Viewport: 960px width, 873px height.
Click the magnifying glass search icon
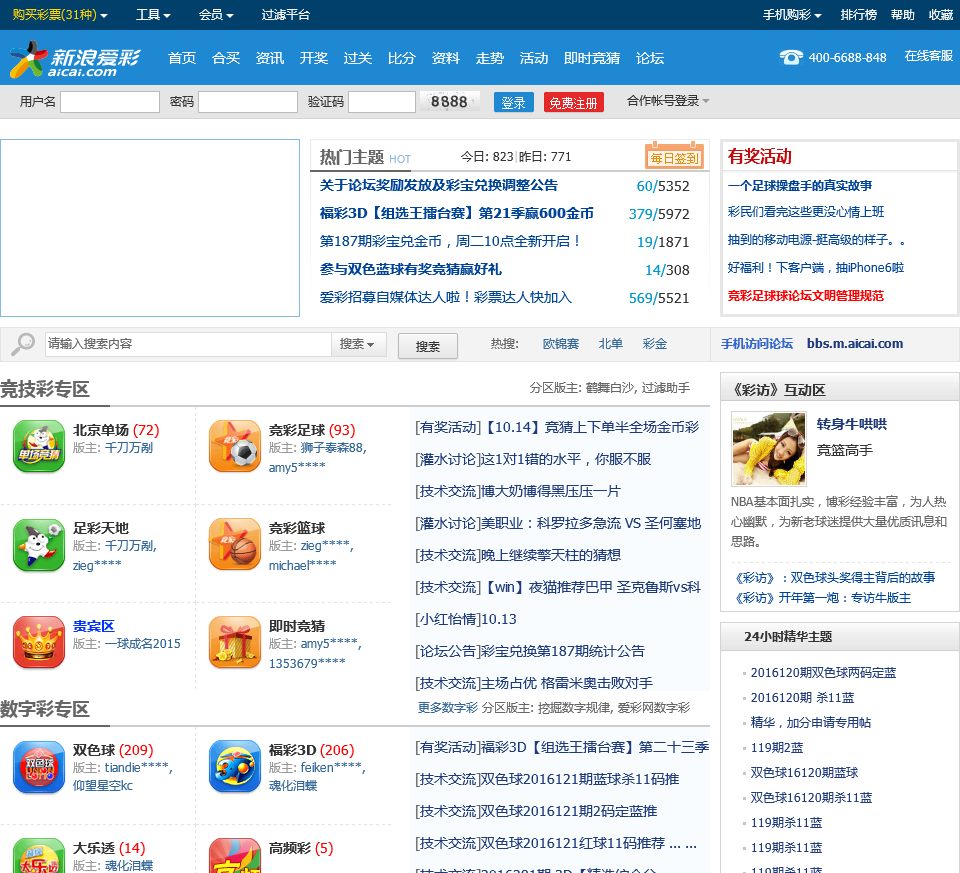click(23, 344)
